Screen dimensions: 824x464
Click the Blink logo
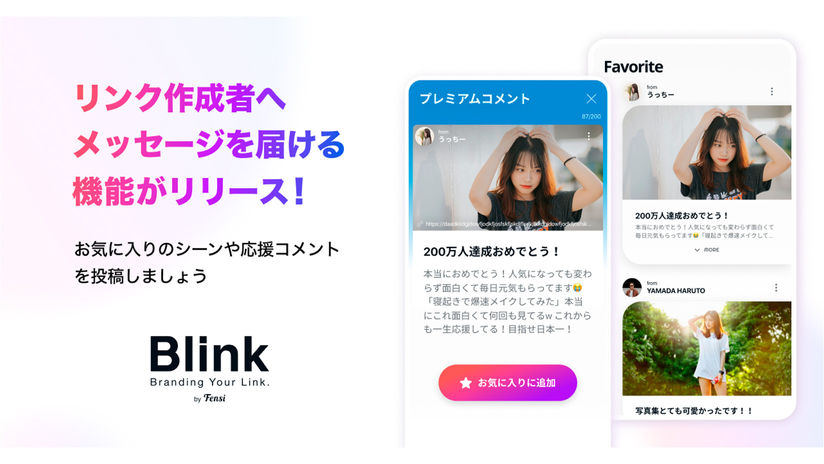209,369
